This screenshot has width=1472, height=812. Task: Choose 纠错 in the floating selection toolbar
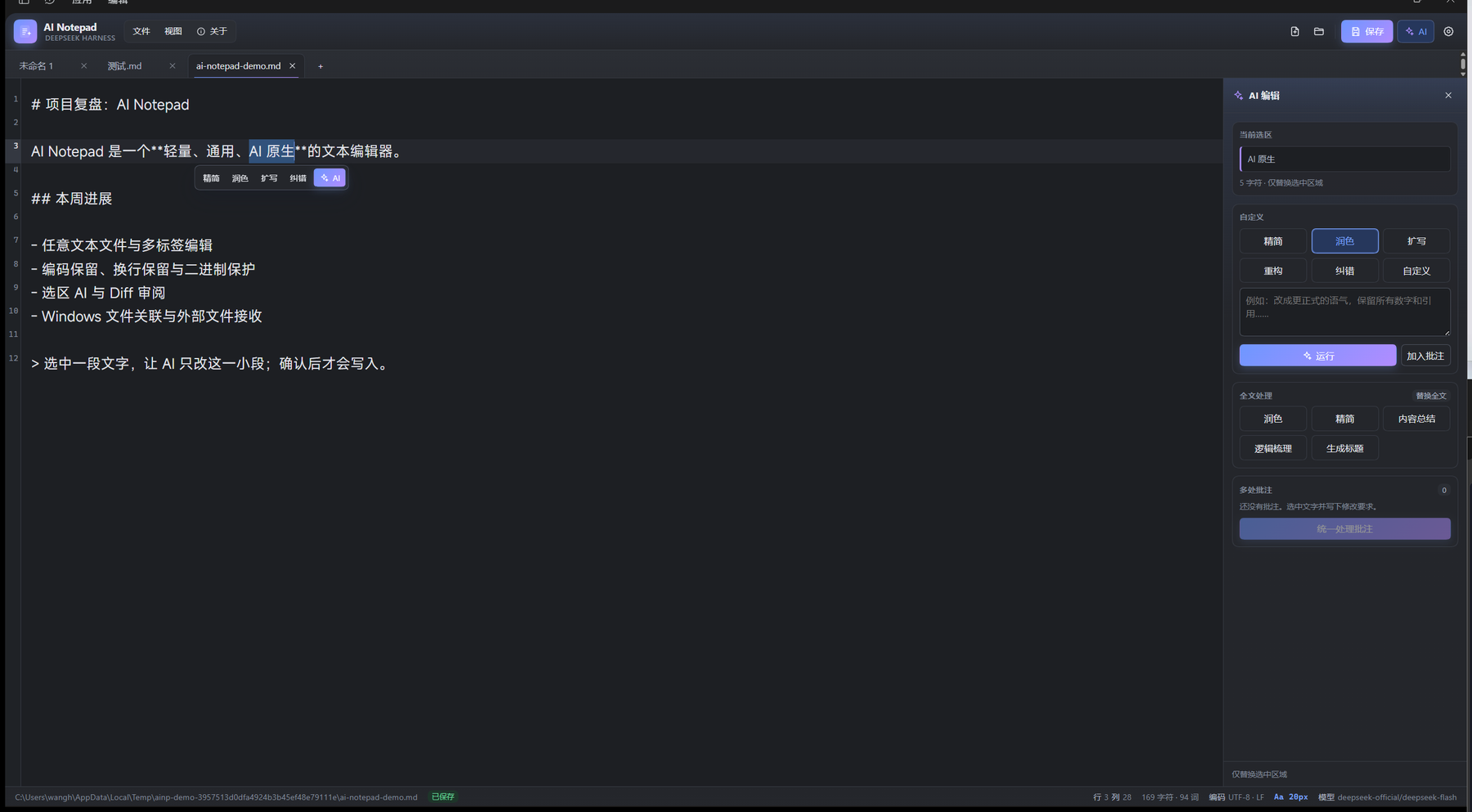click(x=298, y=178)
